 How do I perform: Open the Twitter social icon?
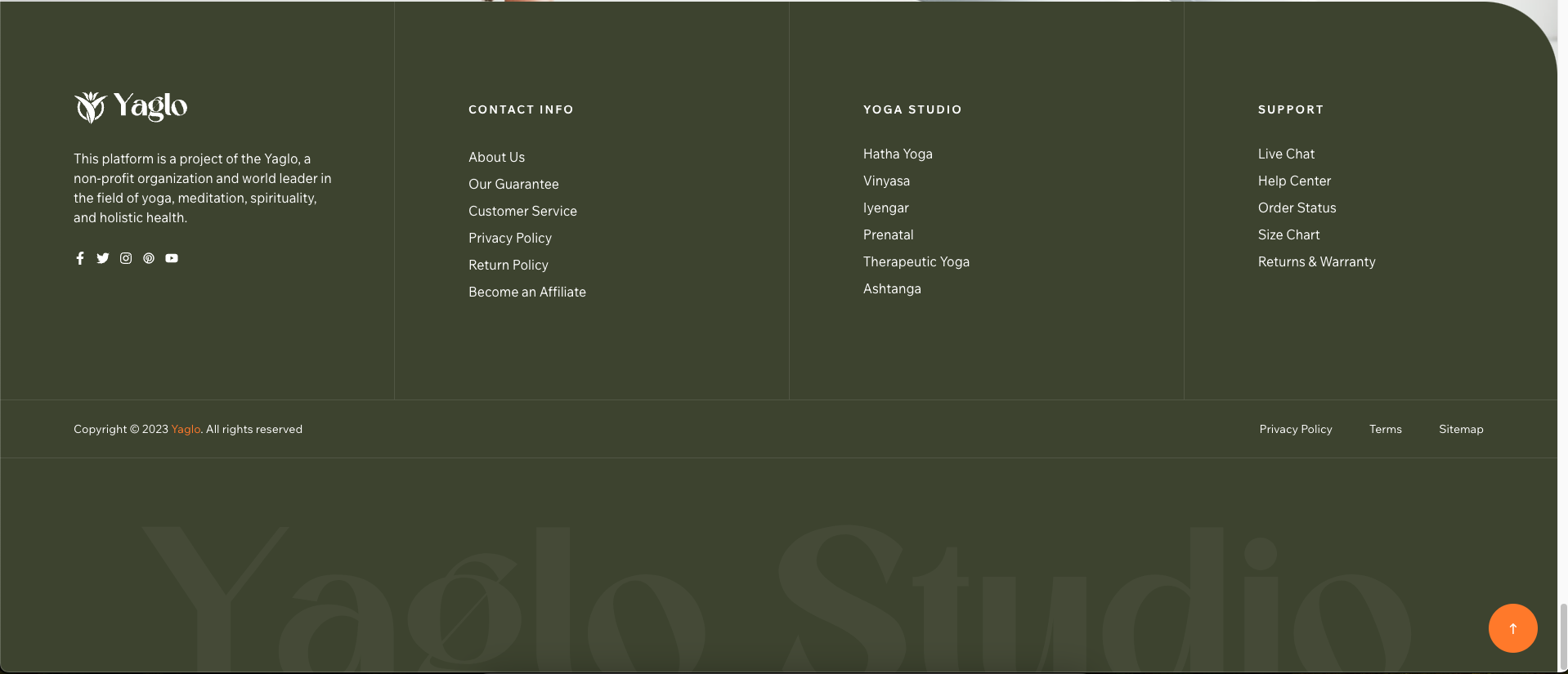[103, 258]
